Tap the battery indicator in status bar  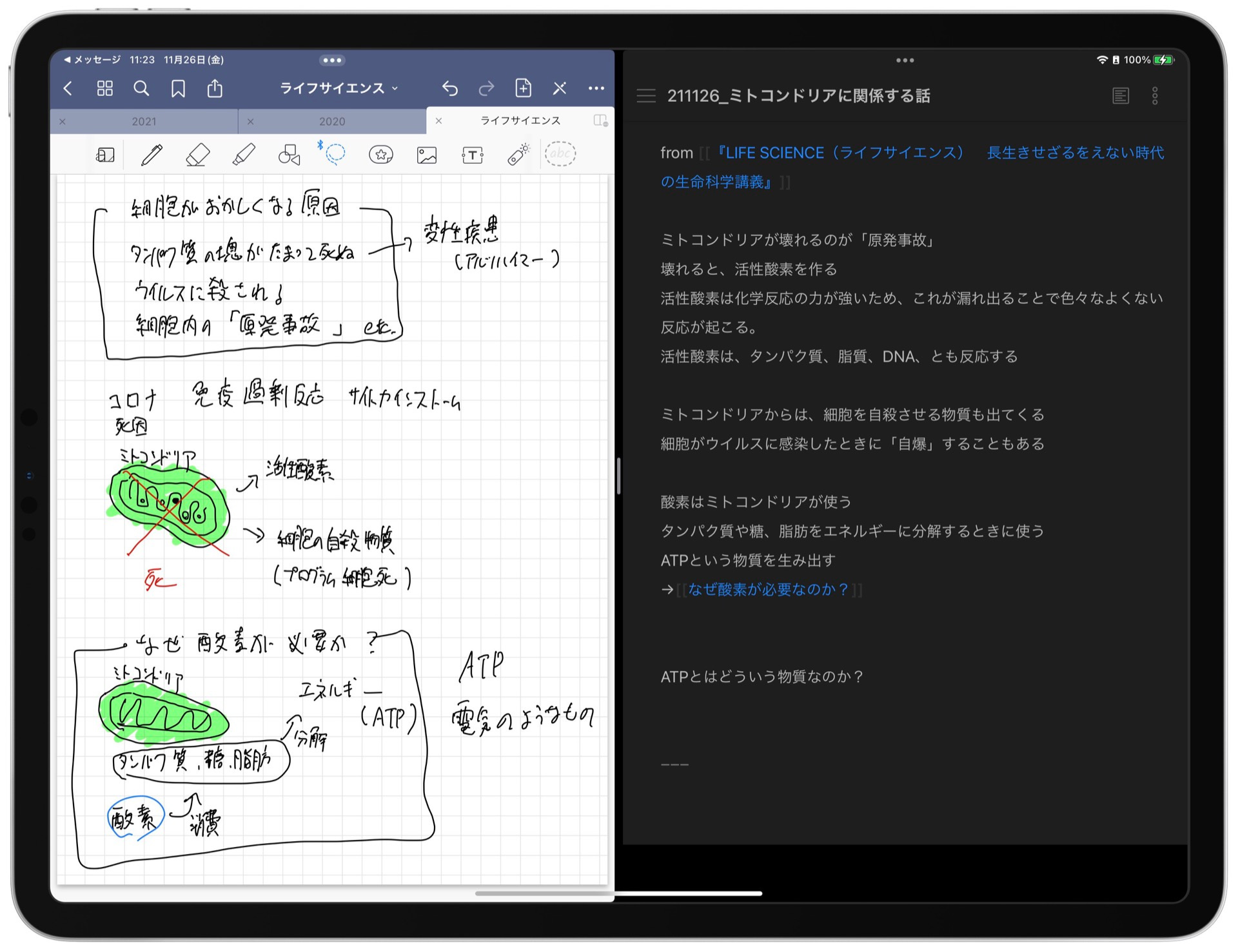pos(1163,60)
